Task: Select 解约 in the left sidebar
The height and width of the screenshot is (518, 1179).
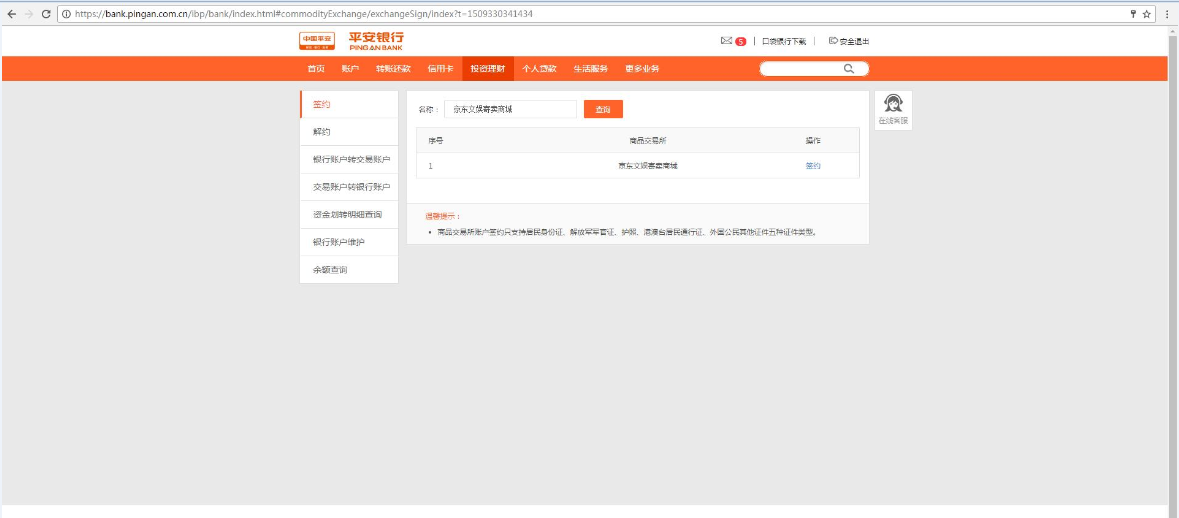Action: tap(321, 132)
